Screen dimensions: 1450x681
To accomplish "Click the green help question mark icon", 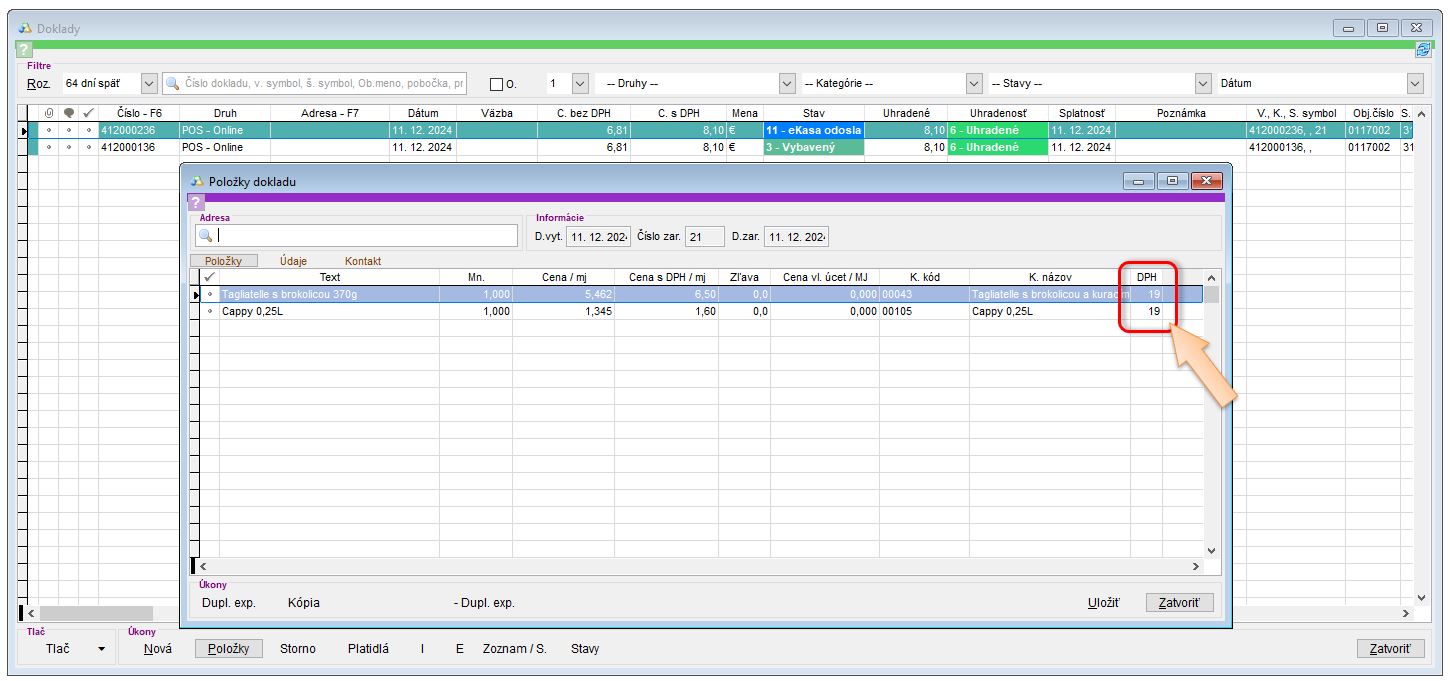I will click(25, 49).
